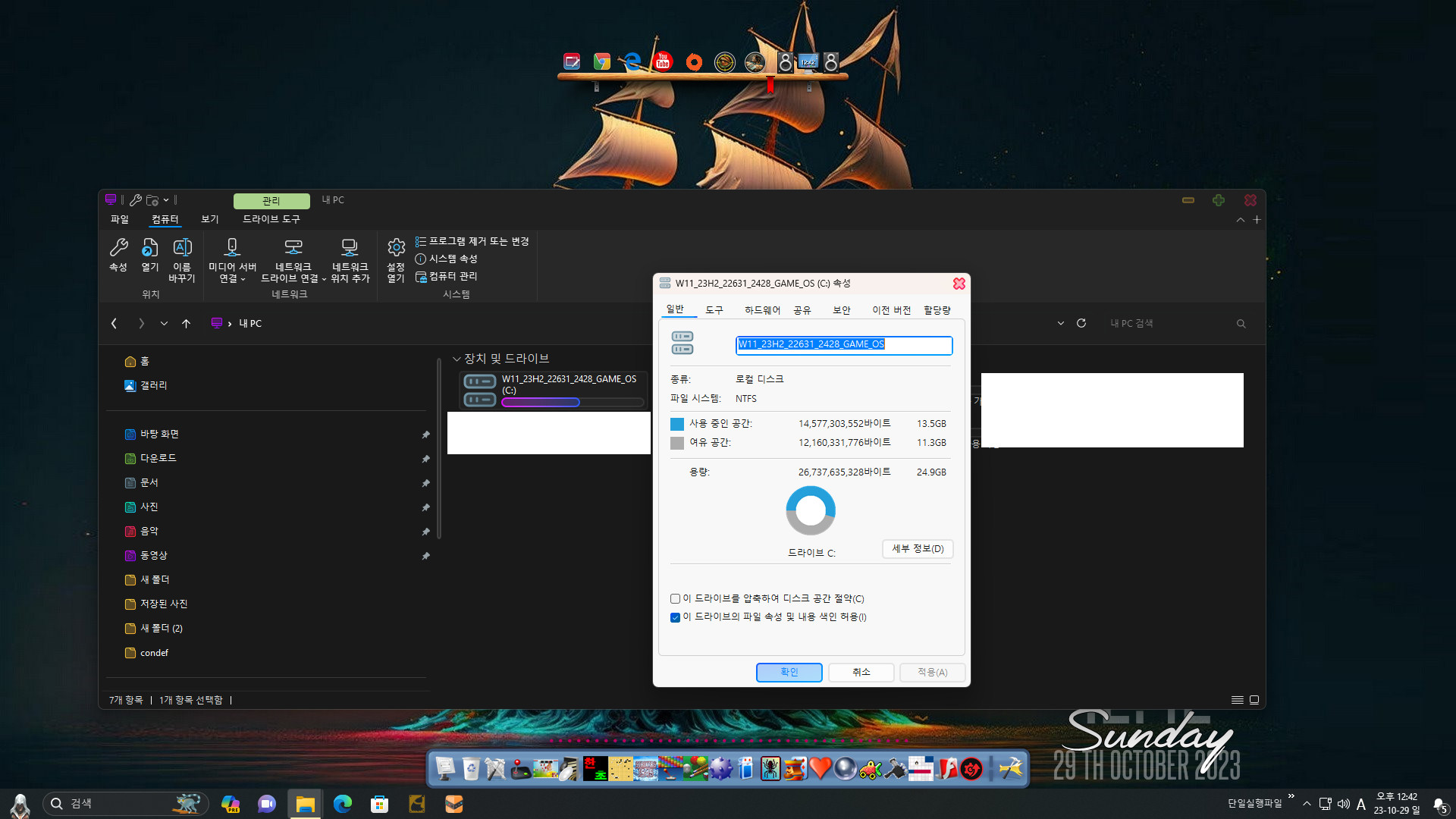Open condef folder in navigation pane
This screenshot has height=819, width=1456.
146,653
